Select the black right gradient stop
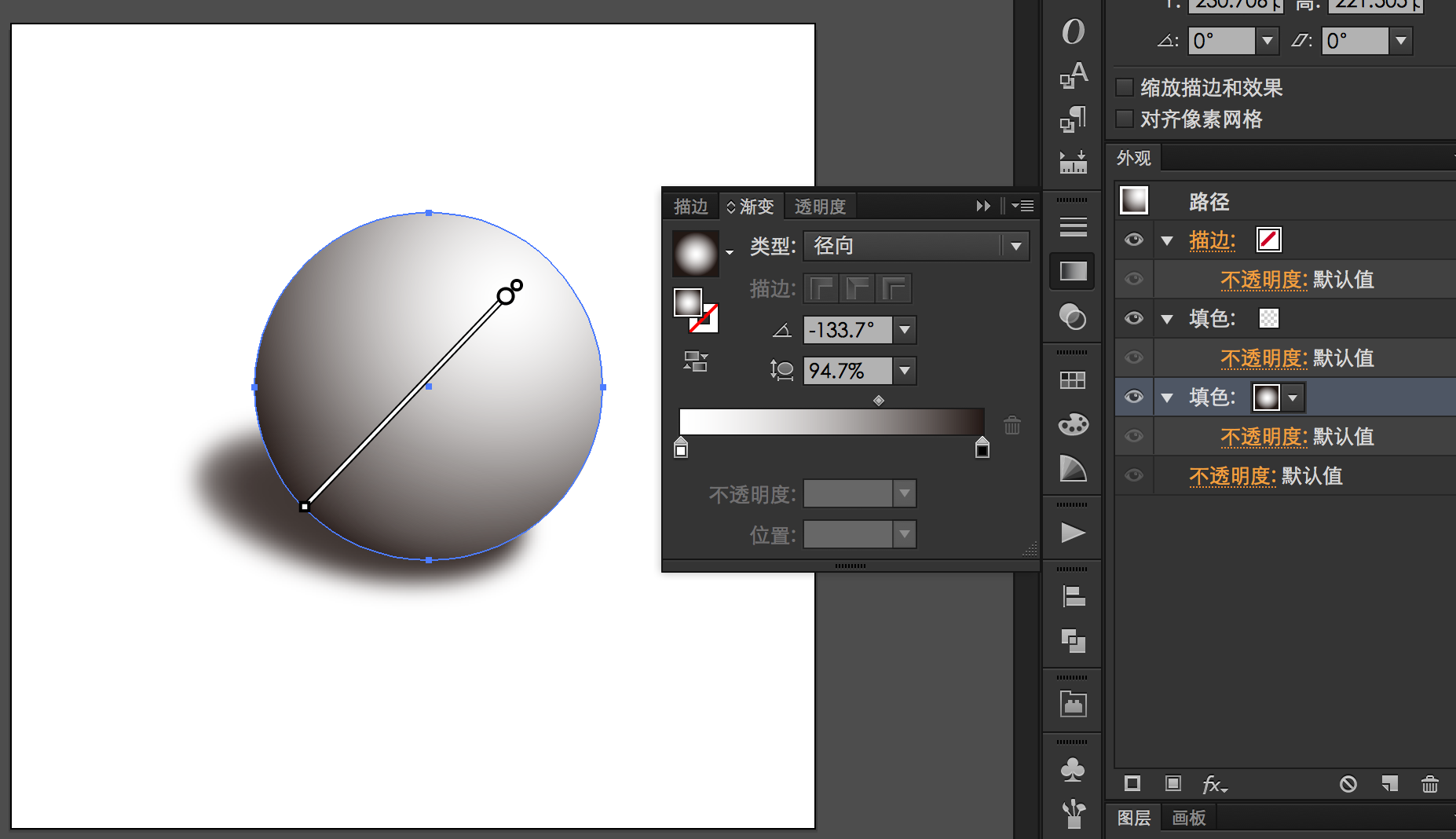The height and width of the screenshot is (839, 1456). click(982, 448)
